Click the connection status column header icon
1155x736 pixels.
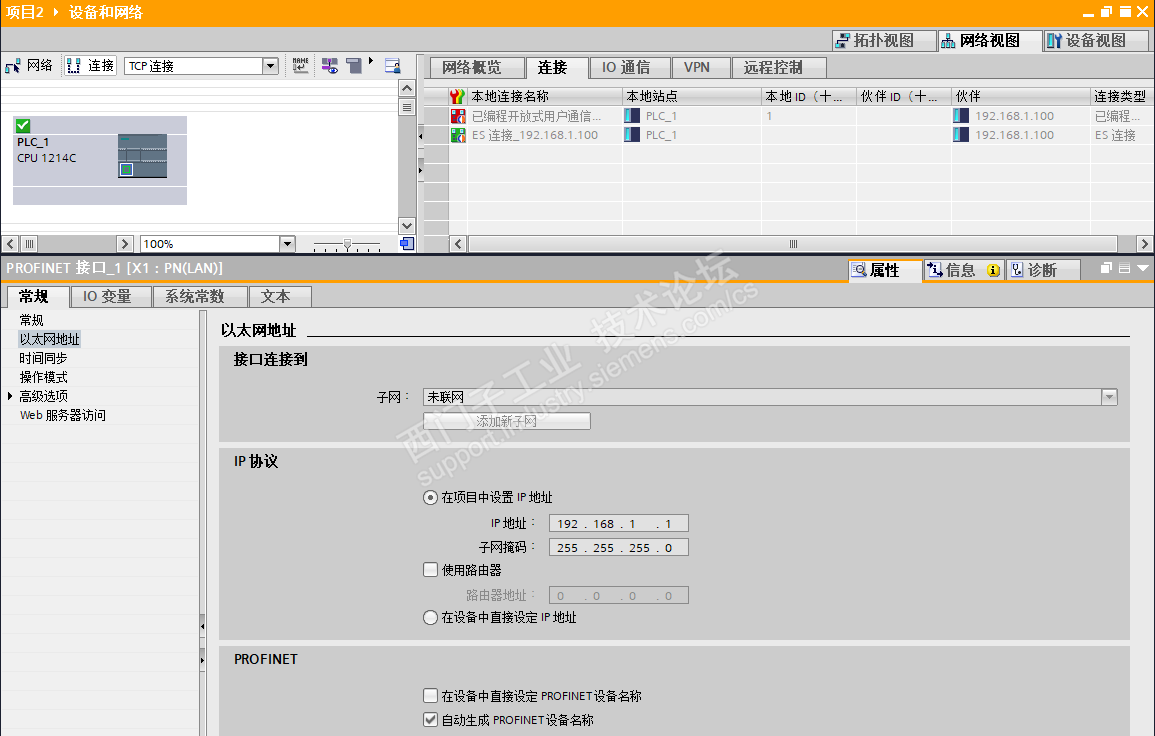[457, 97]
